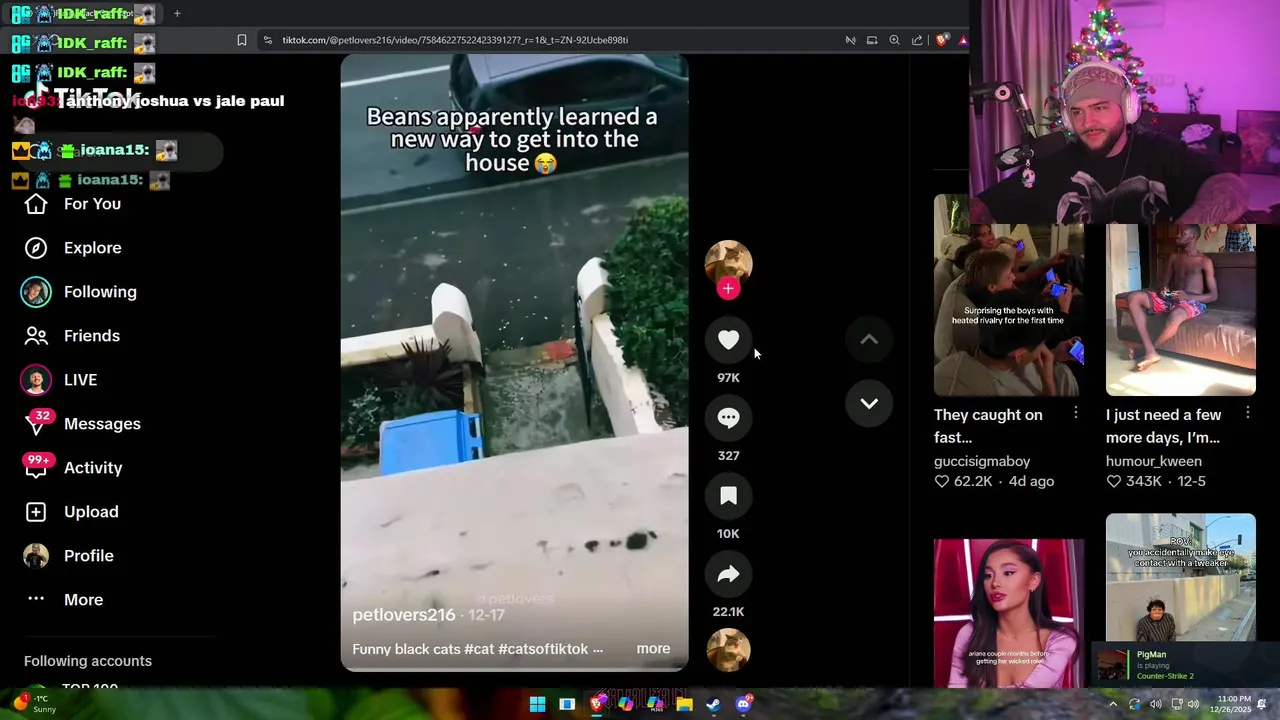Click the zoom magnifier in address bar
1280x720 pixels.
[895, 40]
